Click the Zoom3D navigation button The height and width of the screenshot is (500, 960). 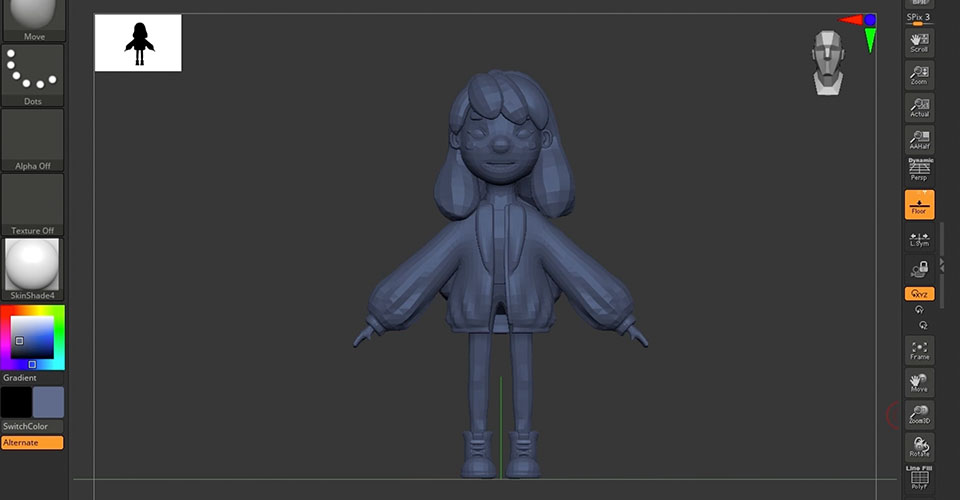920,415
